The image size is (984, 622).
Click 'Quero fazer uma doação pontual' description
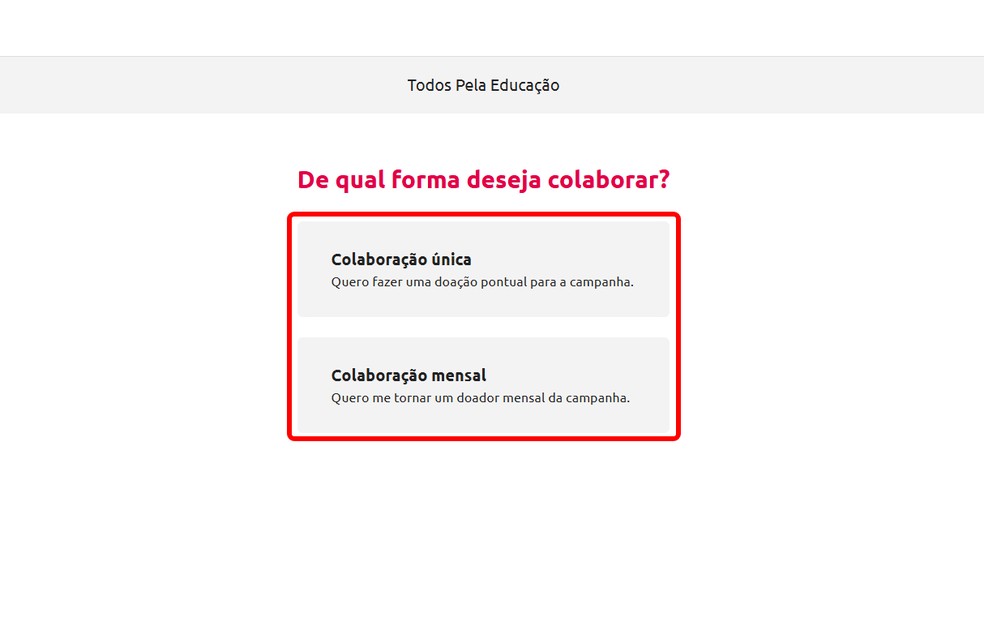pos(483,282)
